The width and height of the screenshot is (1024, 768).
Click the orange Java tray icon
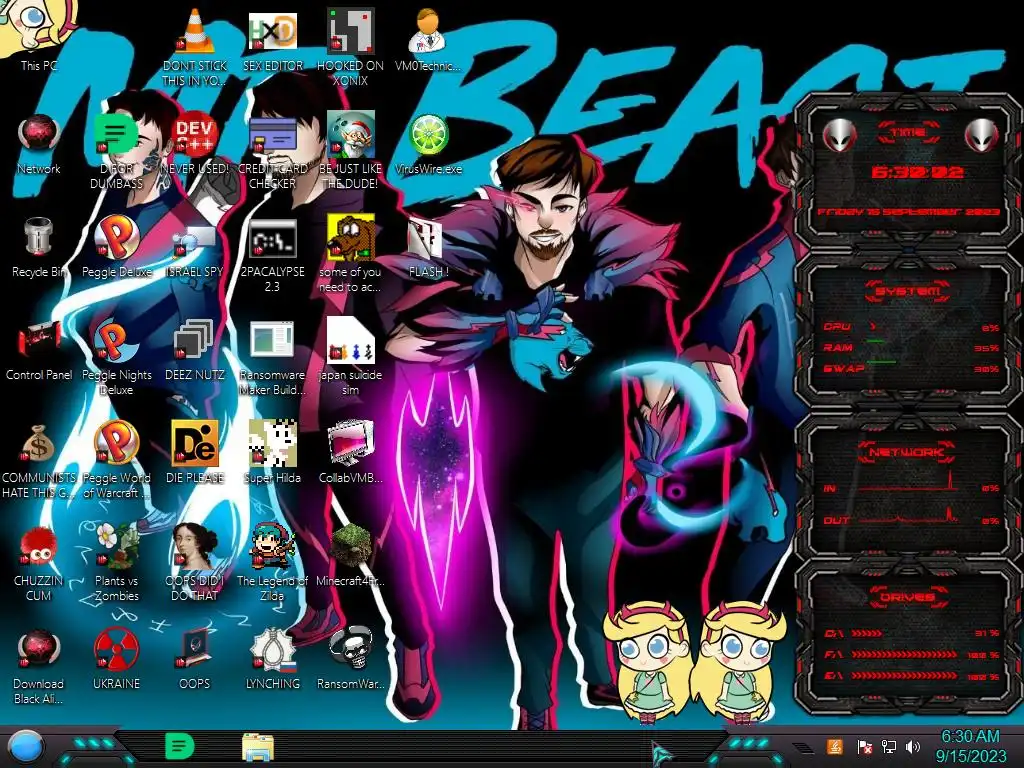click(835, 746)
